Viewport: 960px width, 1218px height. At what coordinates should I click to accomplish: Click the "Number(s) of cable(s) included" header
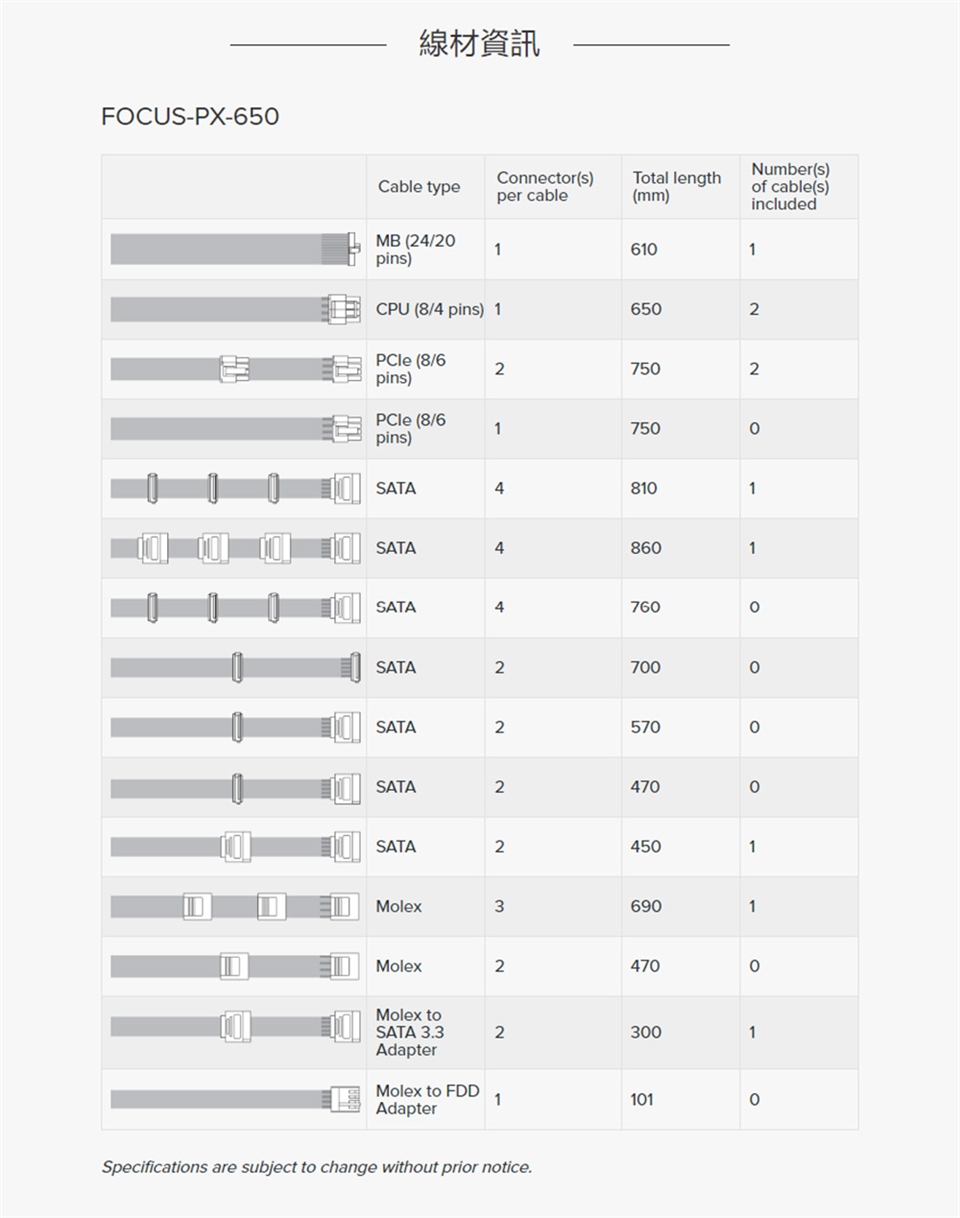point(790,187)
